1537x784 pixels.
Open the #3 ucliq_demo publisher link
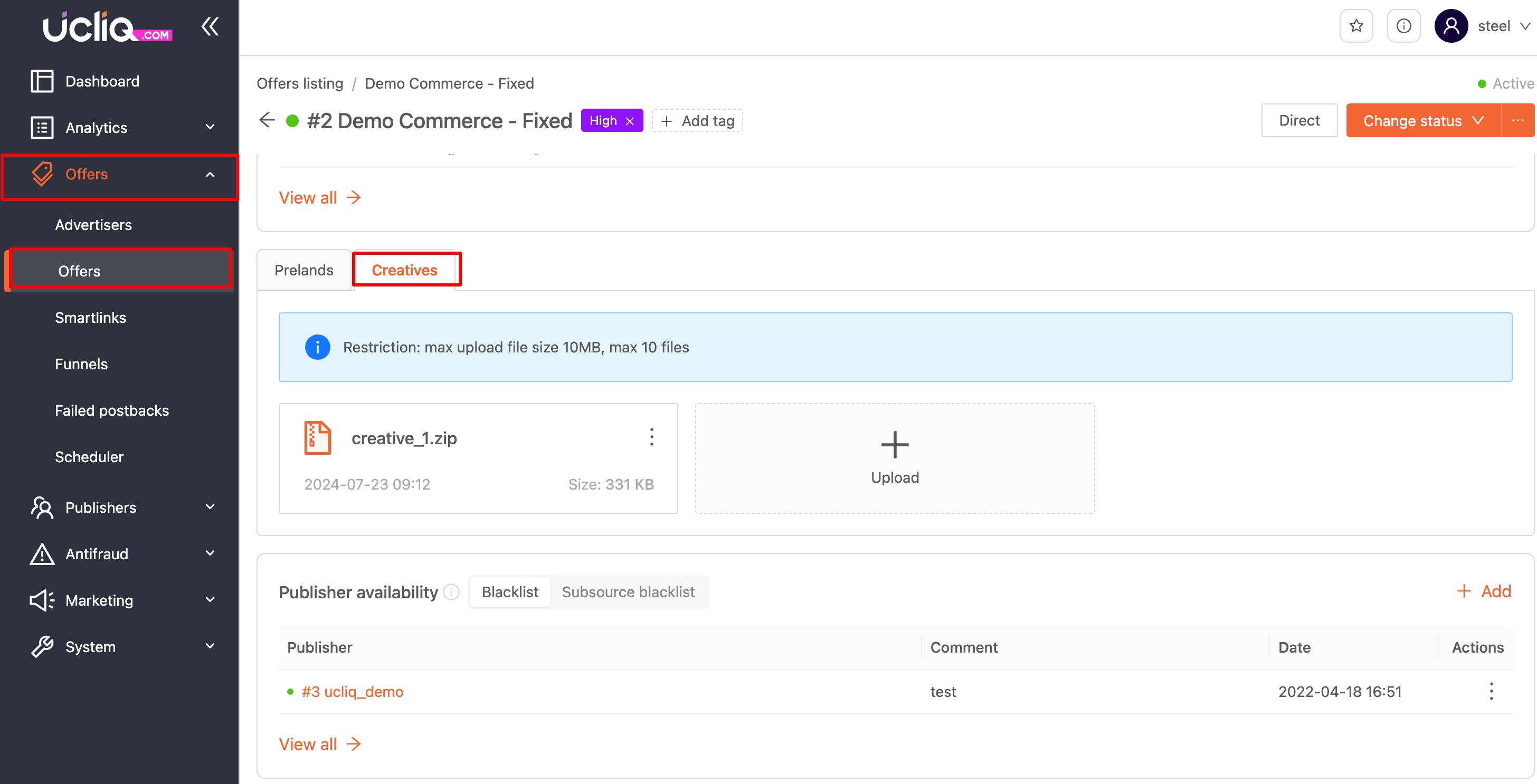(352, 692)
